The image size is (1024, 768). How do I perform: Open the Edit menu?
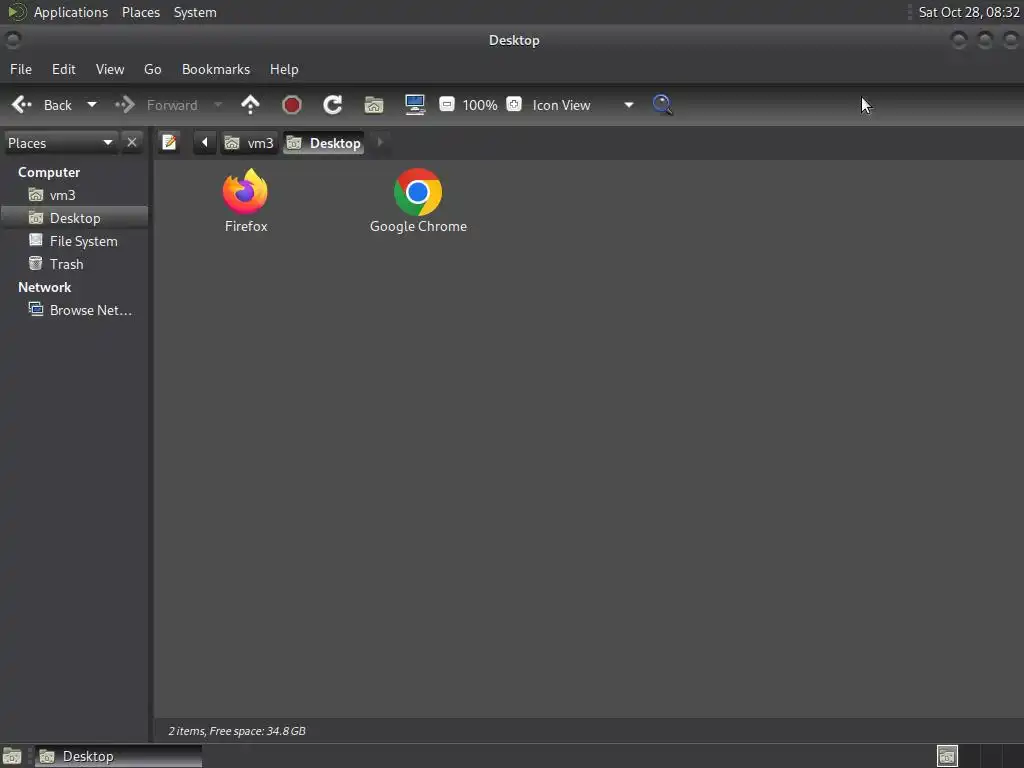[63, 69]
